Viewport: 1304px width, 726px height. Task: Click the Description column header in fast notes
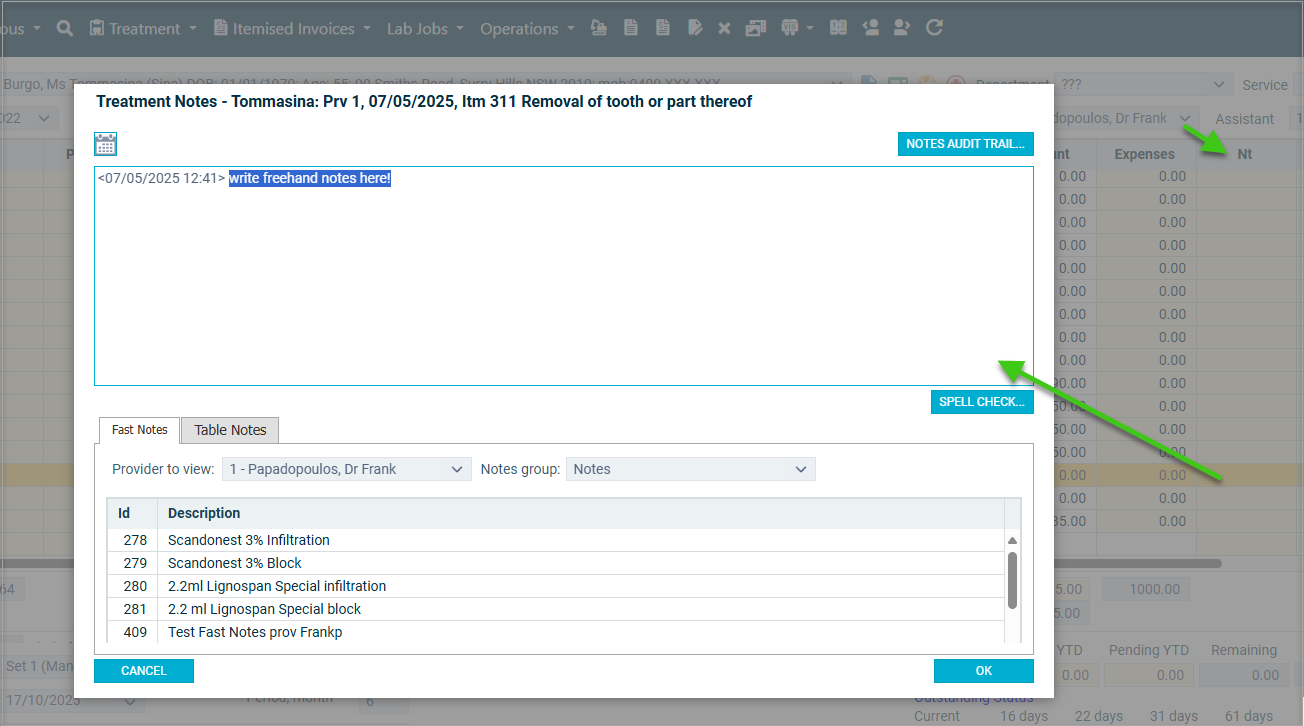[581, 513]
